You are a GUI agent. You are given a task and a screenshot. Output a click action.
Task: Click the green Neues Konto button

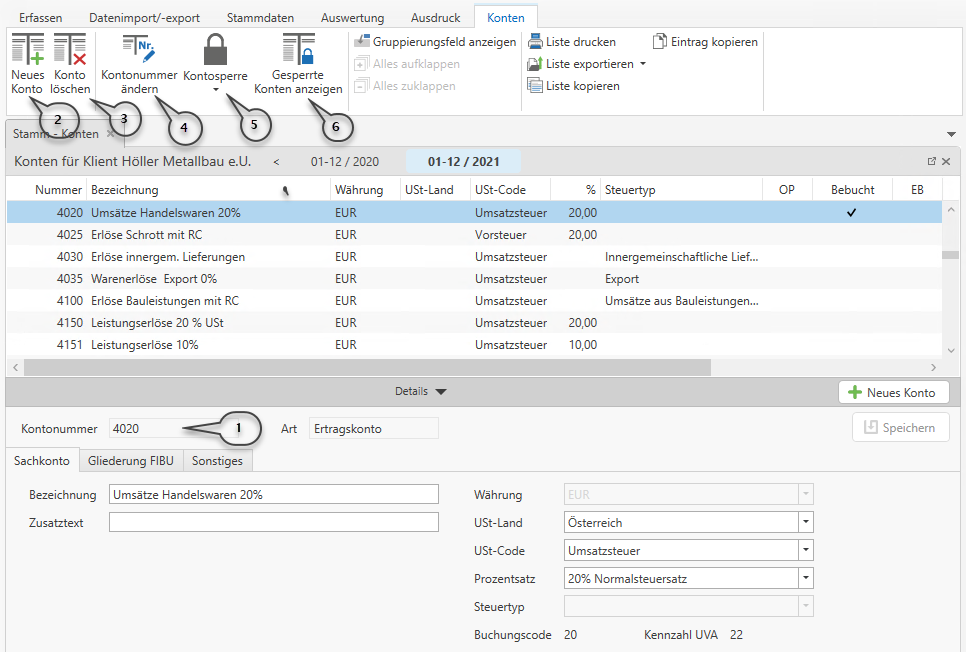click(893, 393)
